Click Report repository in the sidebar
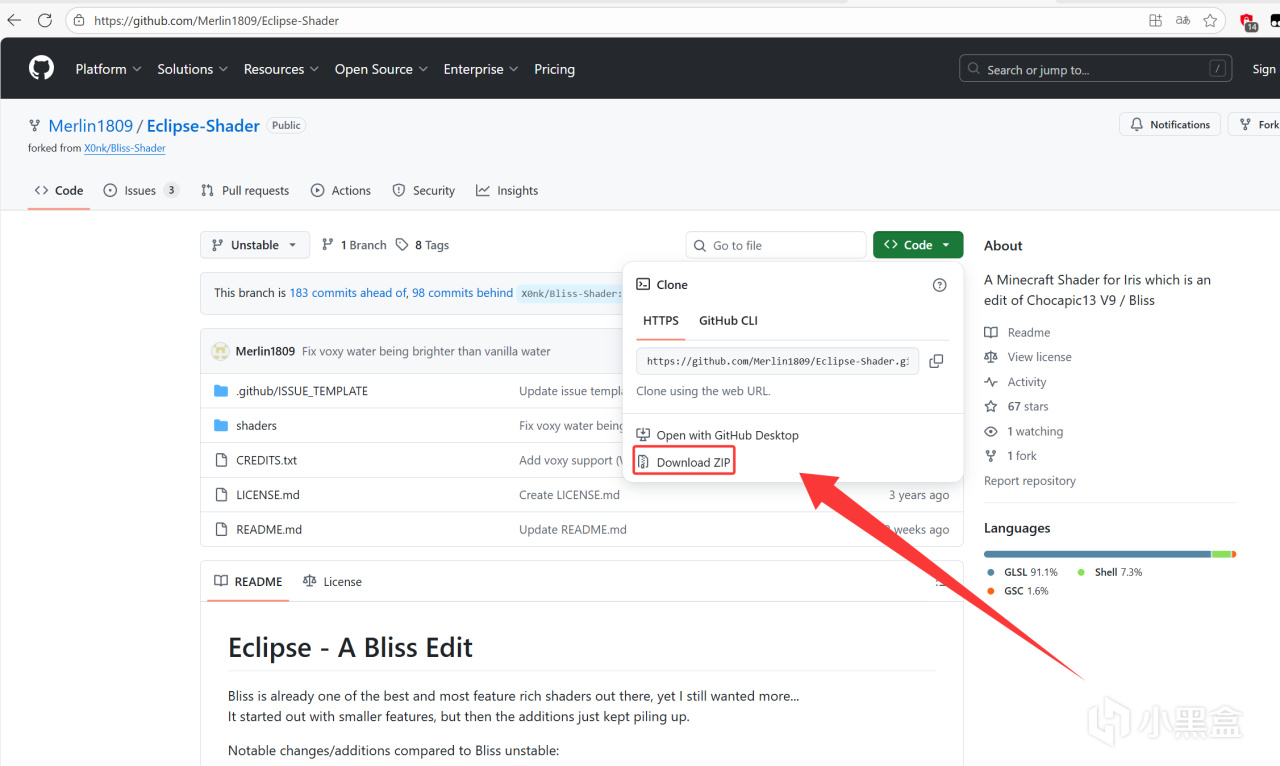 pyautogui.click(x=1030, y=481)
